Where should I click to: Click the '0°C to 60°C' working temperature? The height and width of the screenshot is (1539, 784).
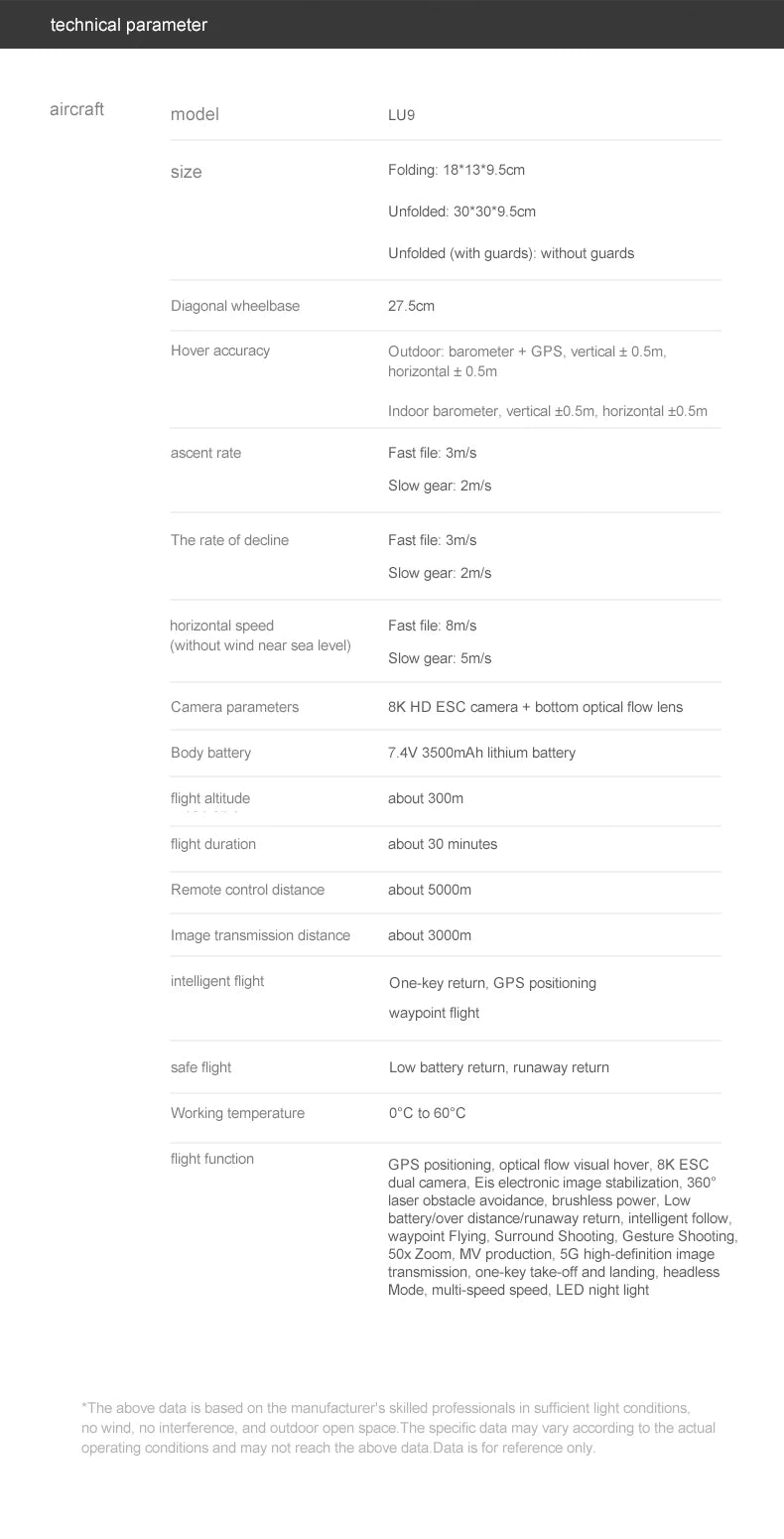(427, 1113)
